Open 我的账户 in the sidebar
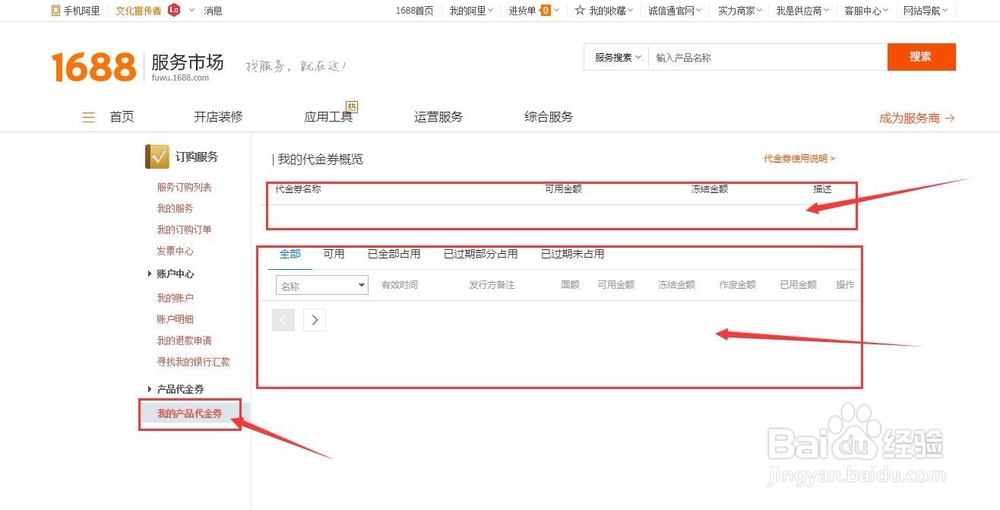Screen dimensions: 1000x510 (175, 298)
